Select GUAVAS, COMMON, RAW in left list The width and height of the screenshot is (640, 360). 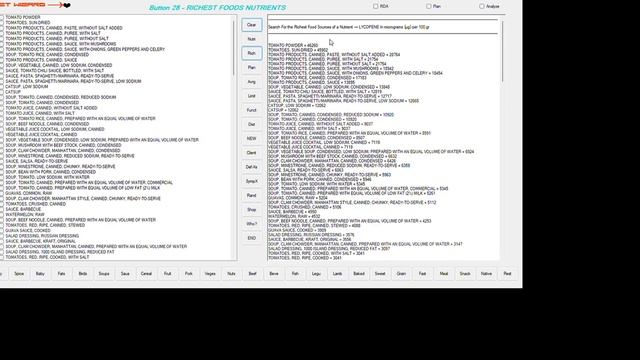coord(29,193)
